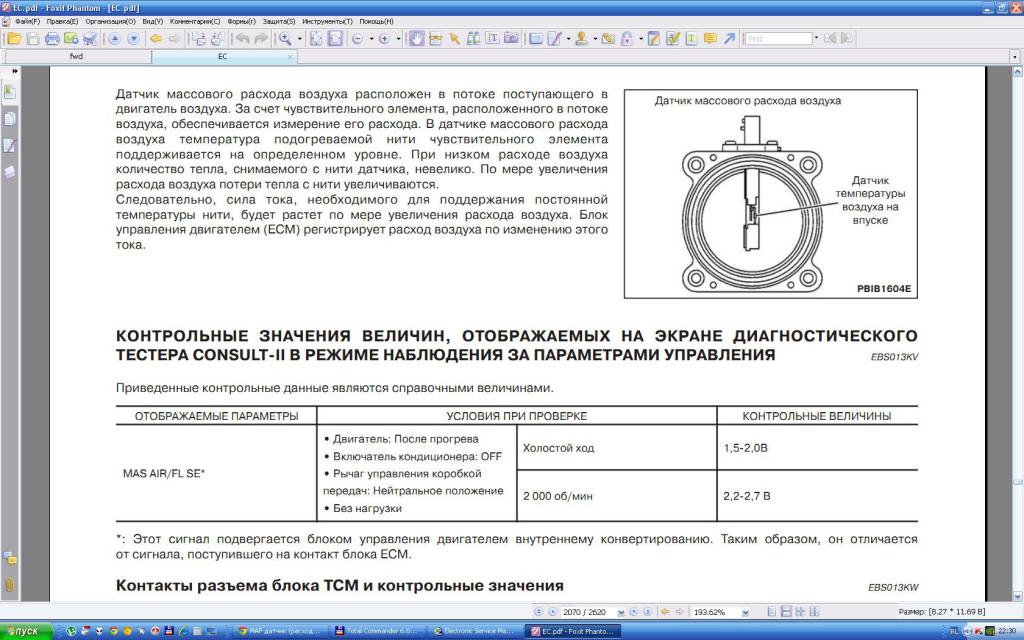Click the RL language indicator in the system tray

(953, 632)
